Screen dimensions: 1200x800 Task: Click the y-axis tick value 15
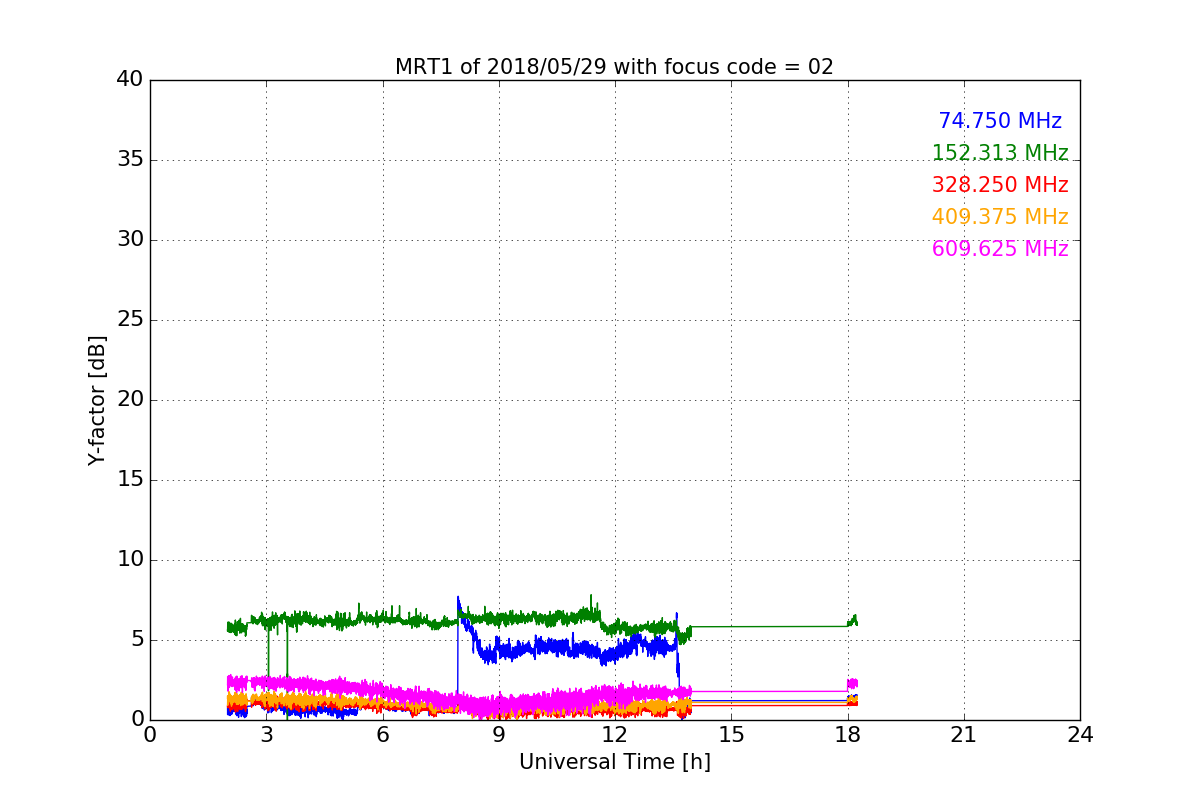[130, 480]
